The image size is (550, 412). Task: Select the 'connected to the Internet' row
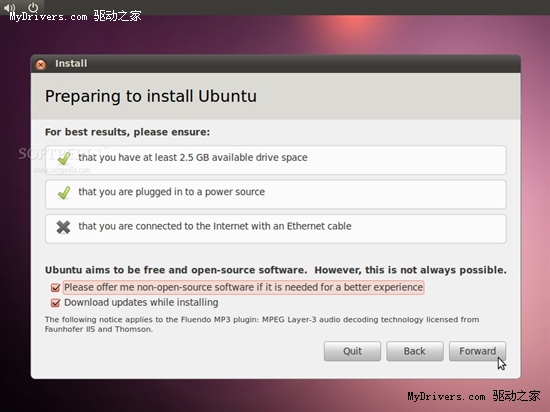tap(276, 229)
